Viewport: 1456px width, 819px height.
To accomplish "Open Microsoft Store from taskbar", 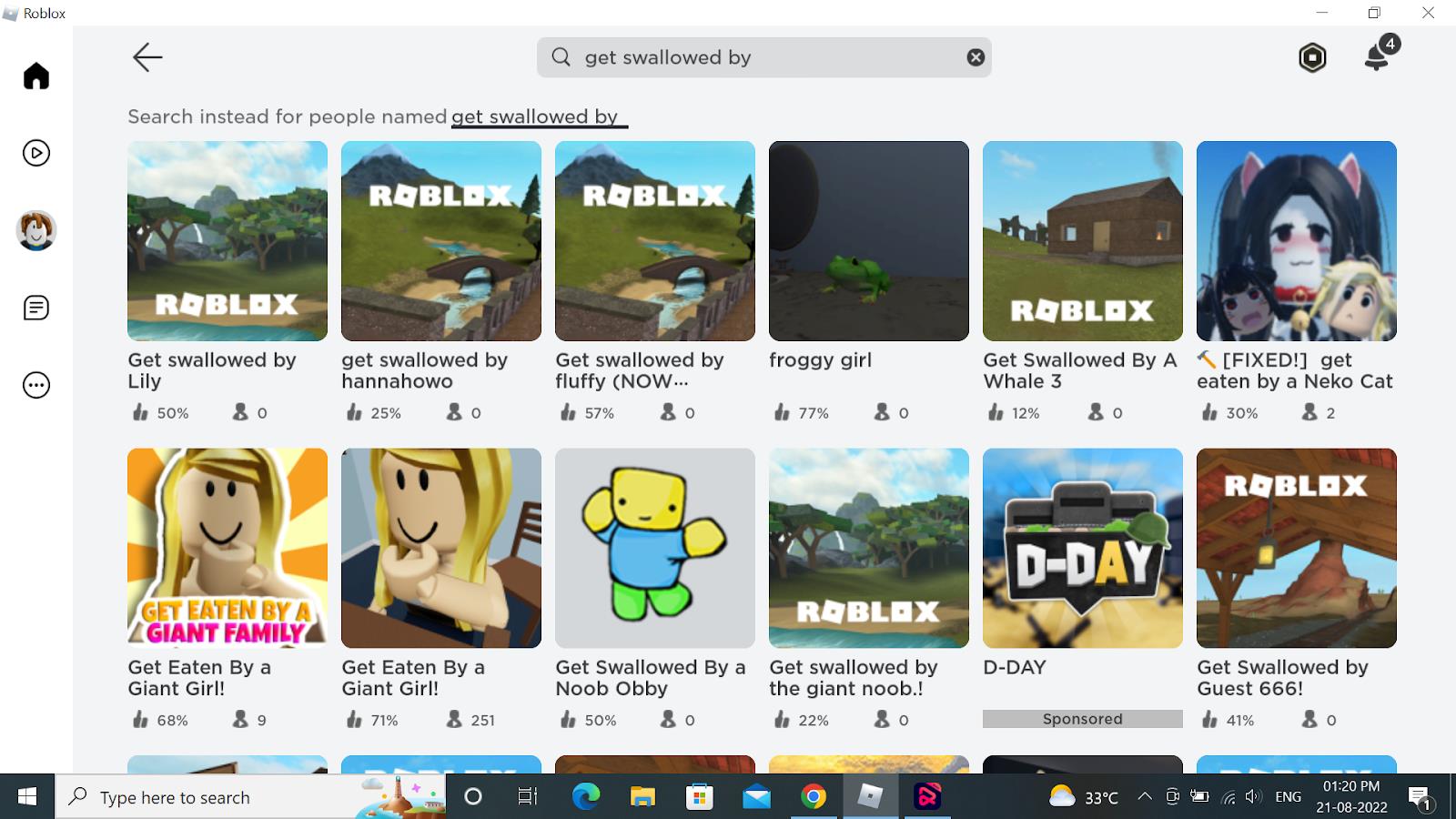I will click(699, 797).
